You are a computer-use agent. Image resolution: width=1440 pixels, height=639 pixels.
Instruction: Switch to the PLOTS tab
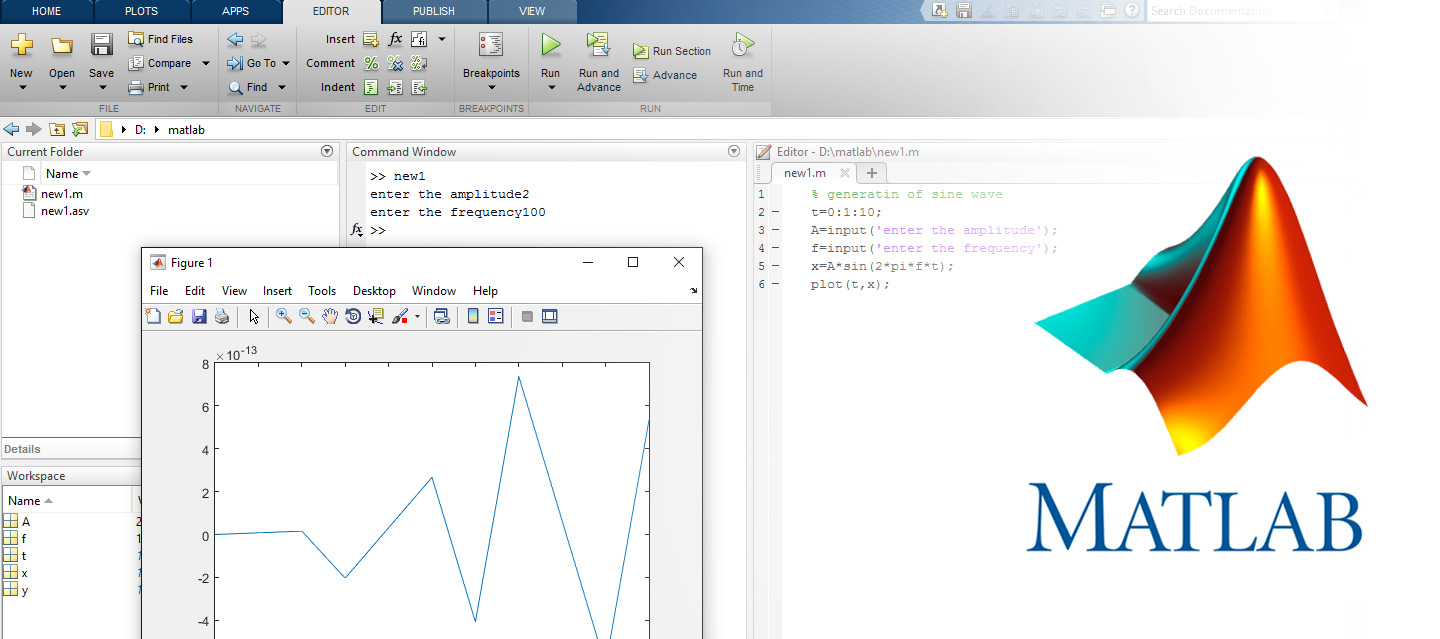point(140,12)
